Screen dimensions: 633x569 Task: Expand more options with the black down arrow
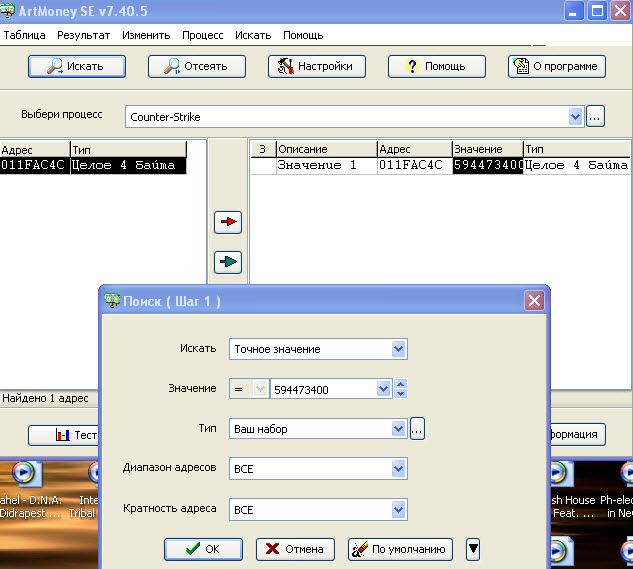pyautogui.click(x=473, y=549)
